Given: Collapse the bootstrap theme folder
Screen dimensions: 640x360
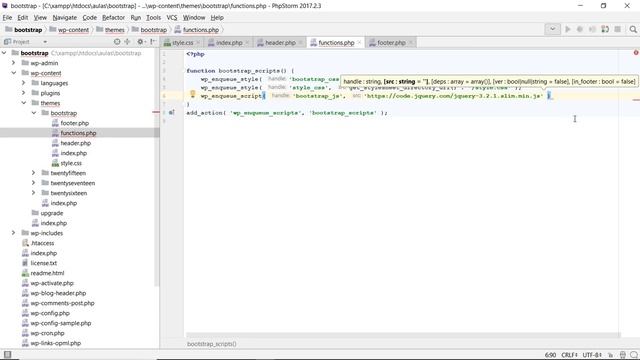Looking at the screenshot, I should click(34, 113).
